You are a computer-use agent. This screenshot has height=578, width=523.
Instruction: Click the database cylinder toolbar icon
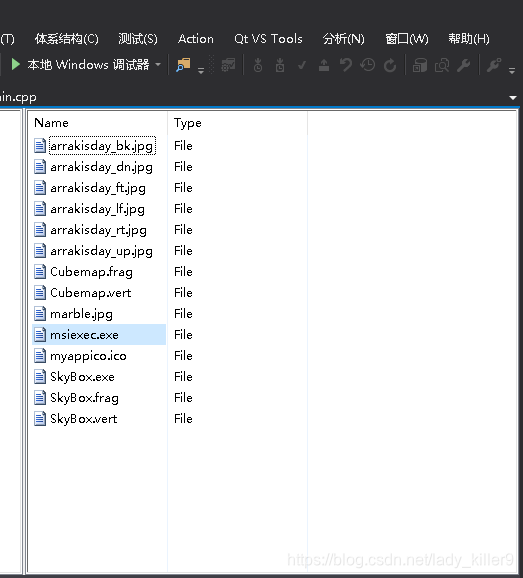pyautogui.click(x=420, y=65)
